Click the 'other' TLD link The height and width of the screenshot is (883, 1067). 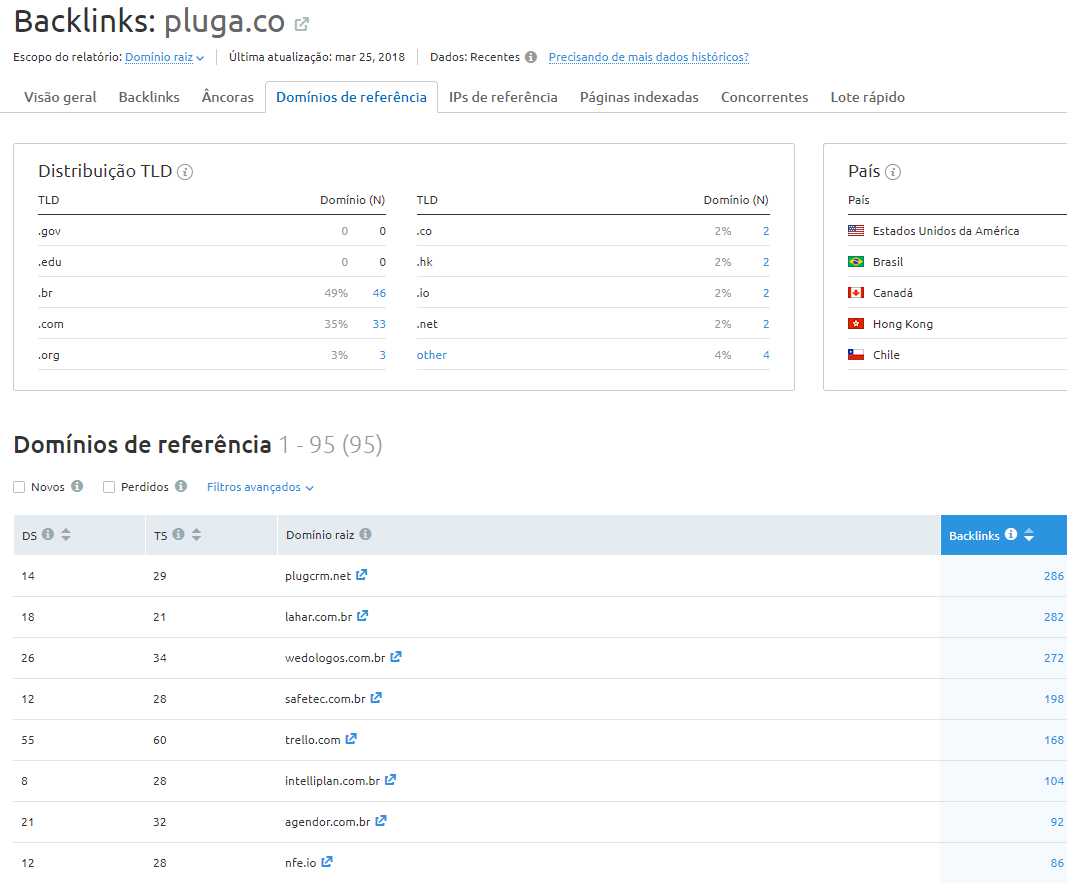(431, 355)
